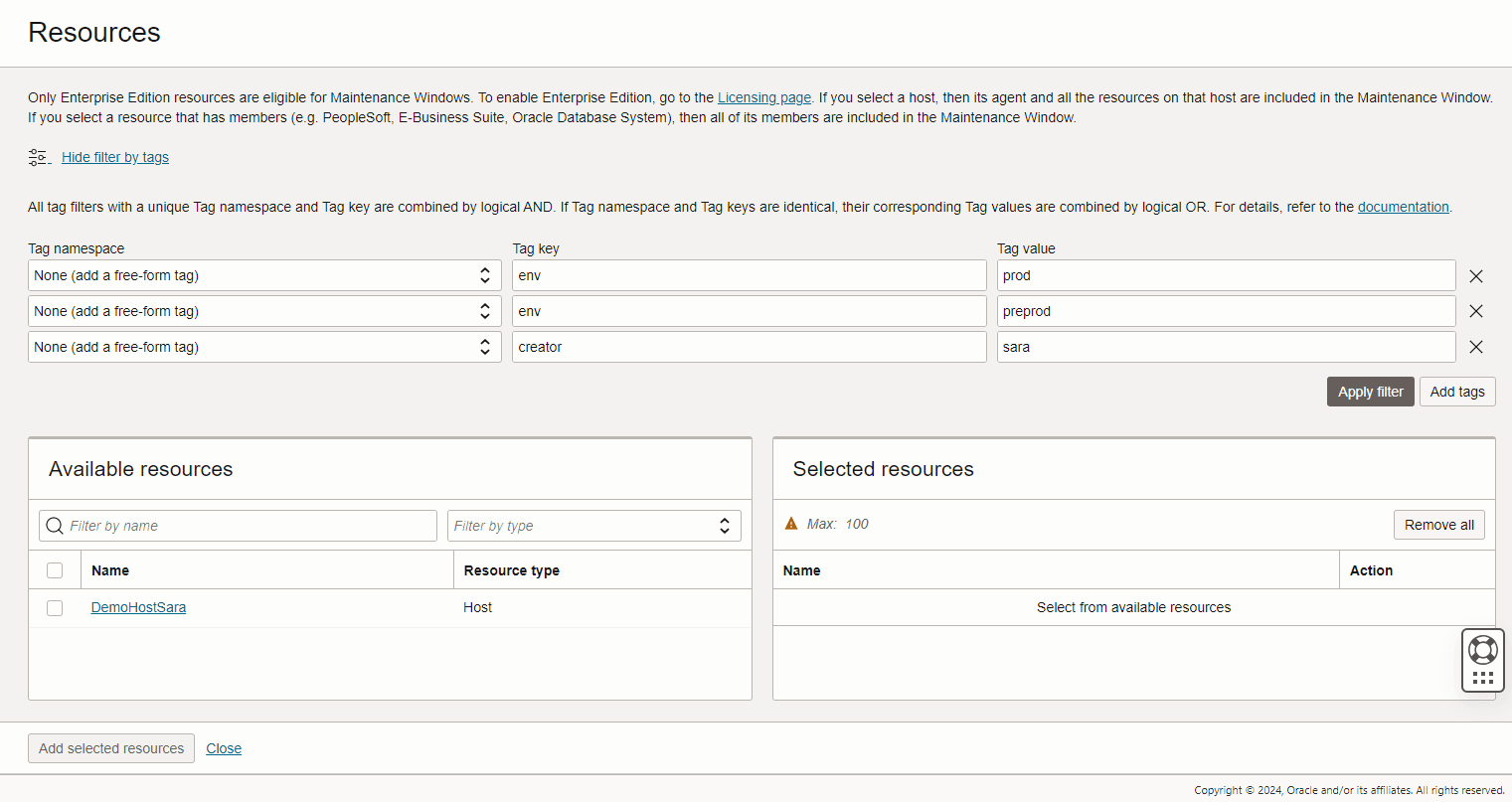This screenshot has height=802, width=1512.
Task: Click the filter settings icon beside Hide filter by tags
Action: [x=39, y=156]
